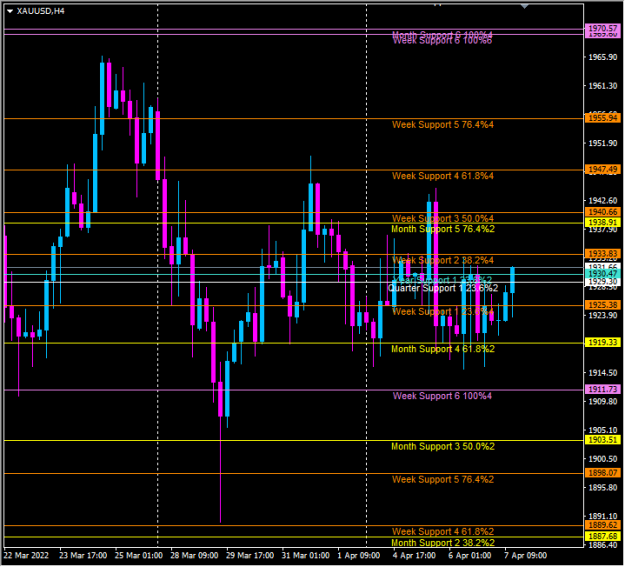Viewport: 625px width, 567px height.
Task: Select the Month Support 3 50.0%2 label
Action: point(443,447)
